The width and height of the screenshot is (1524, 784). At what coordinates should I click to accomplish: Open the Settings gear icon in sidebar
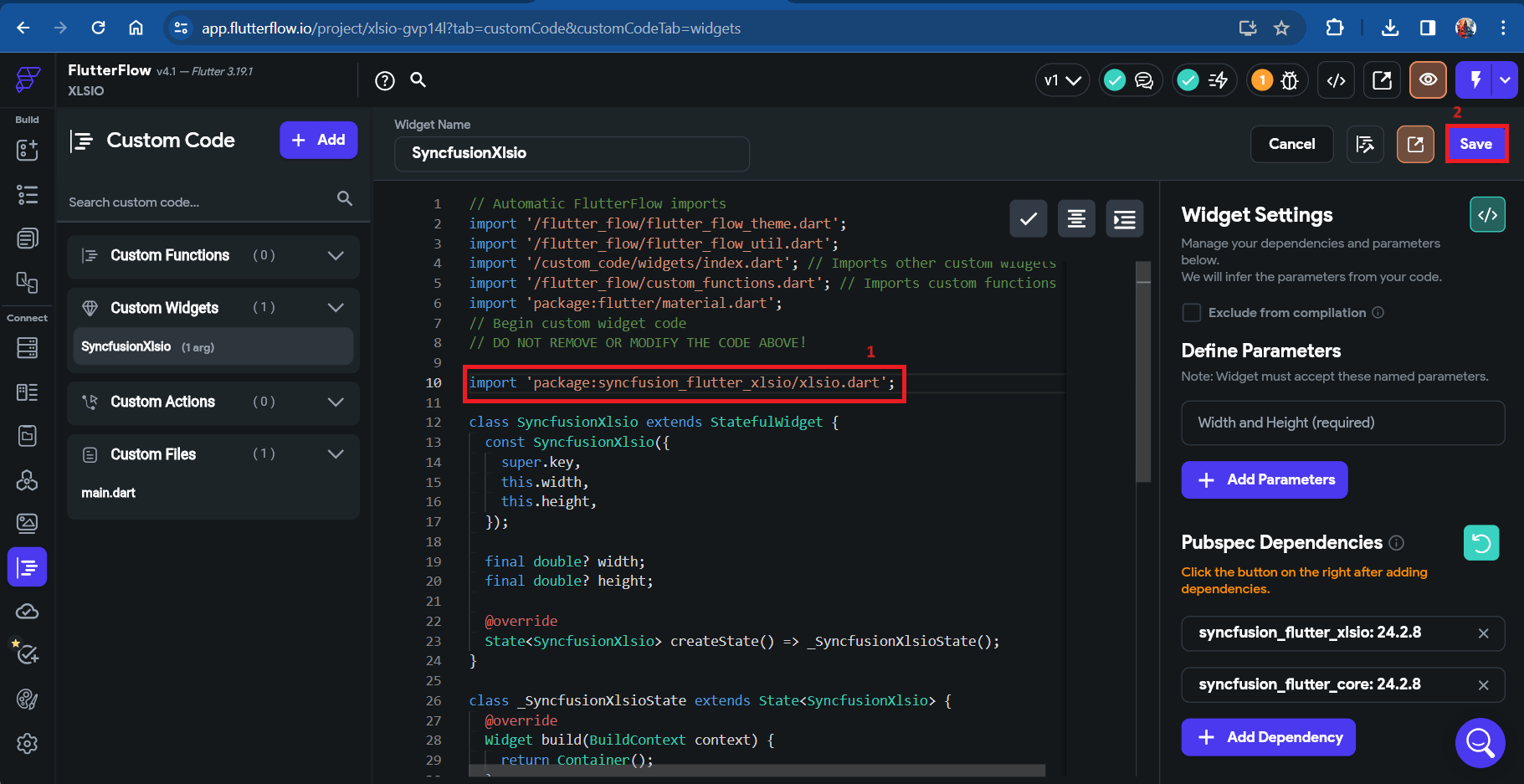(x=28, y=744)
